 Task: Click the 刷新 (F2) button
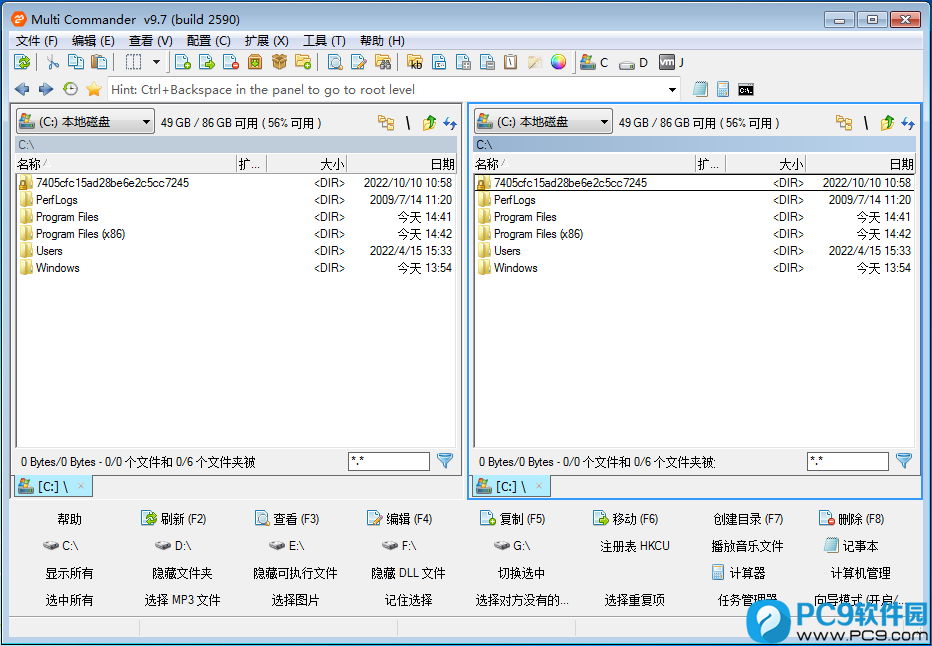pyautogui.click(x=174, y=519)
